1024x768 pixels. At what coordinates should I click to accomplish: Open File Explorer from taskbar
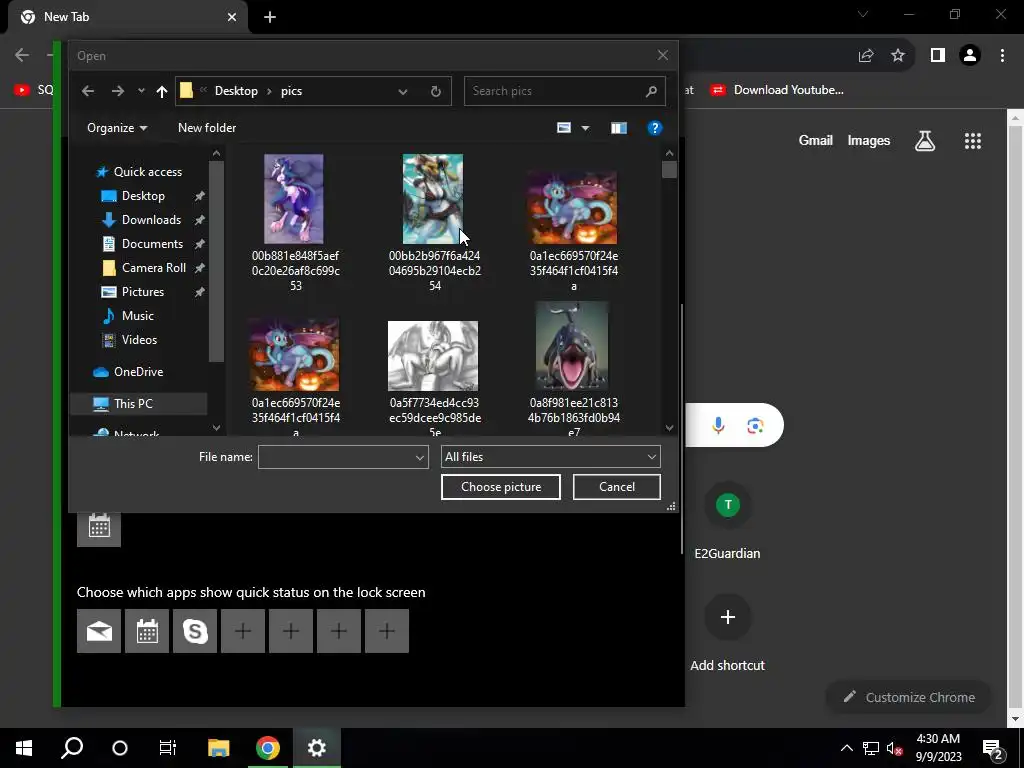218,748
